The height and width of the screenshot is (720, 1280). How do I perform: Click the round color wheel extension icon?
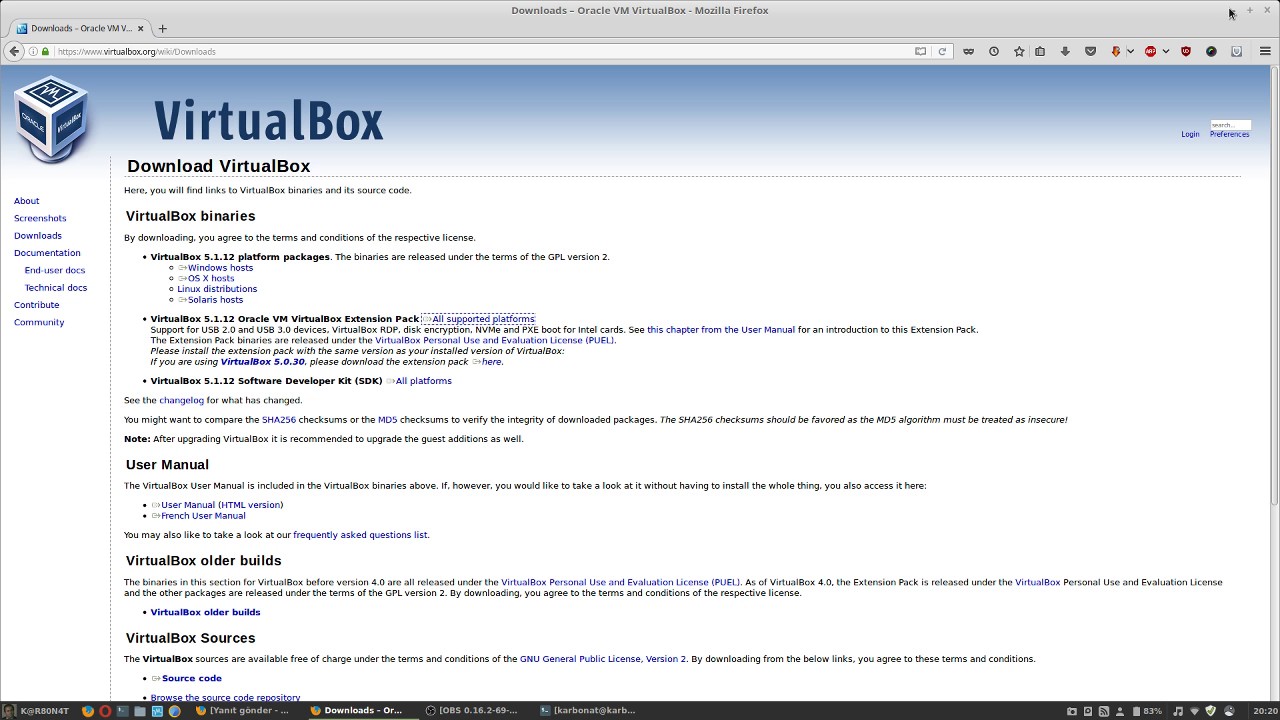(x=1211, y=51)
